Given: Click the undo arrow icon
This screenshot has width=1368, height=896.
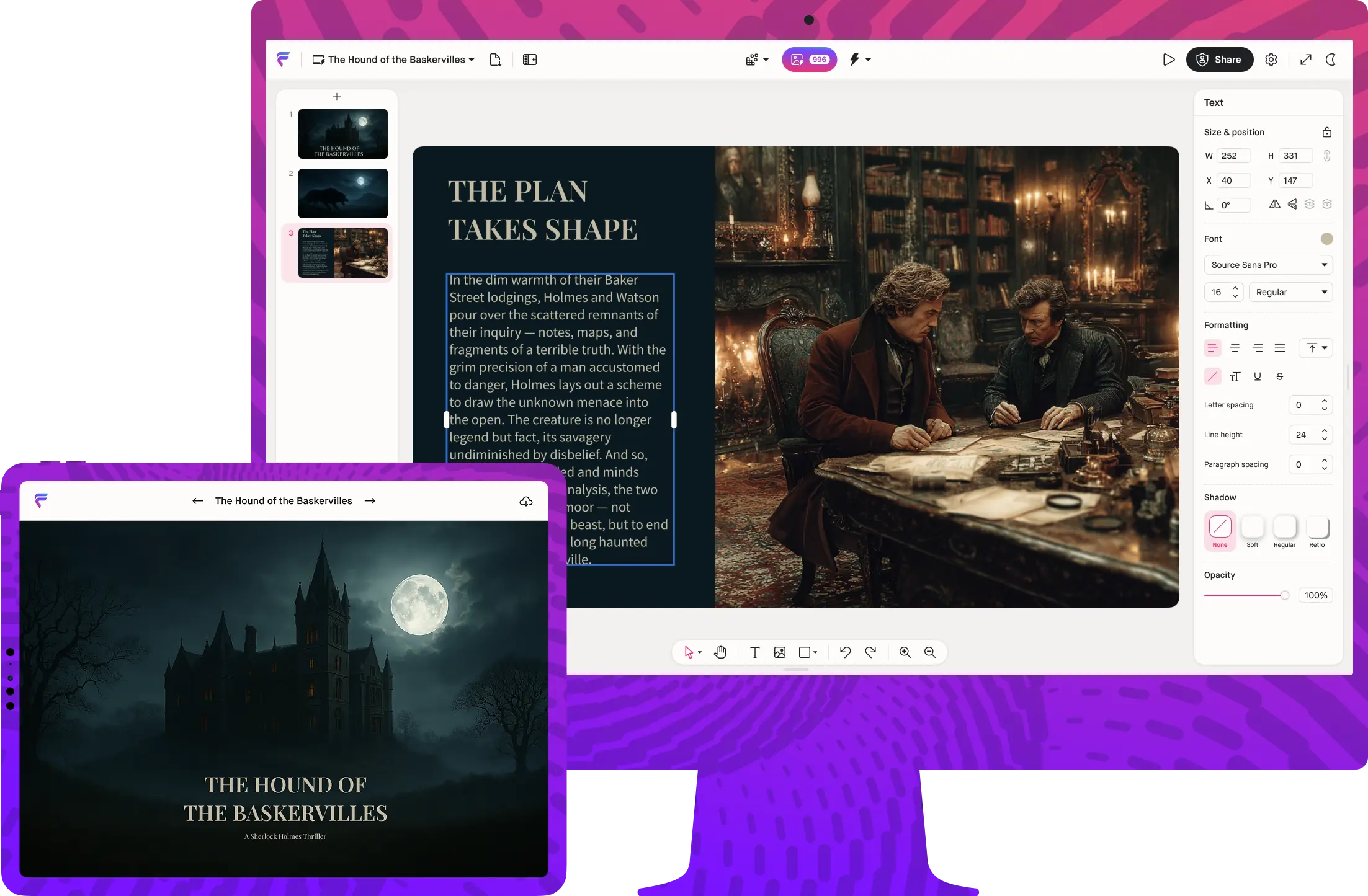Looking at the screenshot, I should (x=845, y=652).
